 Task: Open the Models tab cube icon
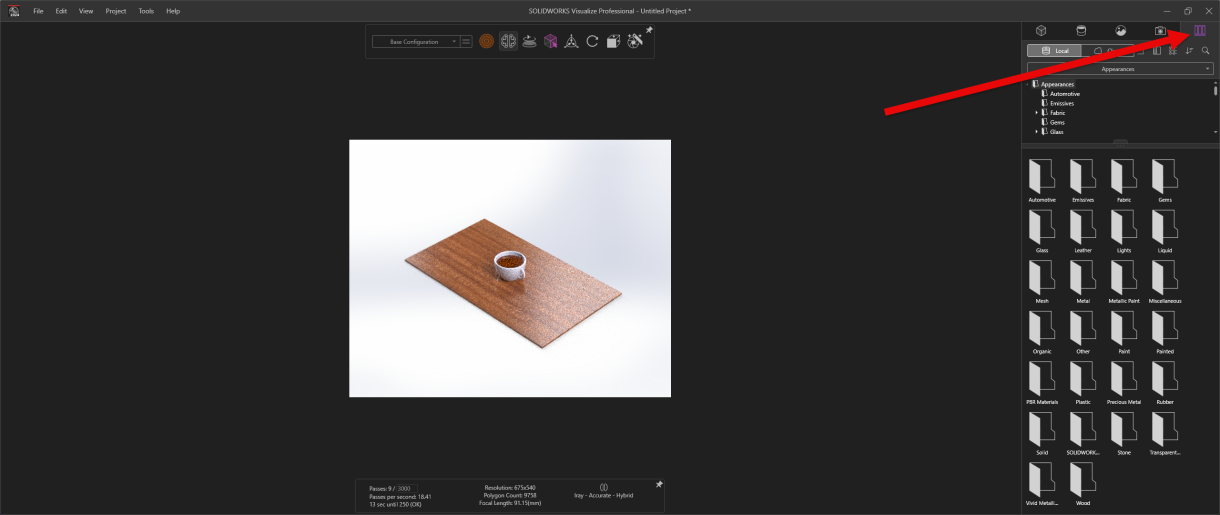click(1041, 31)
